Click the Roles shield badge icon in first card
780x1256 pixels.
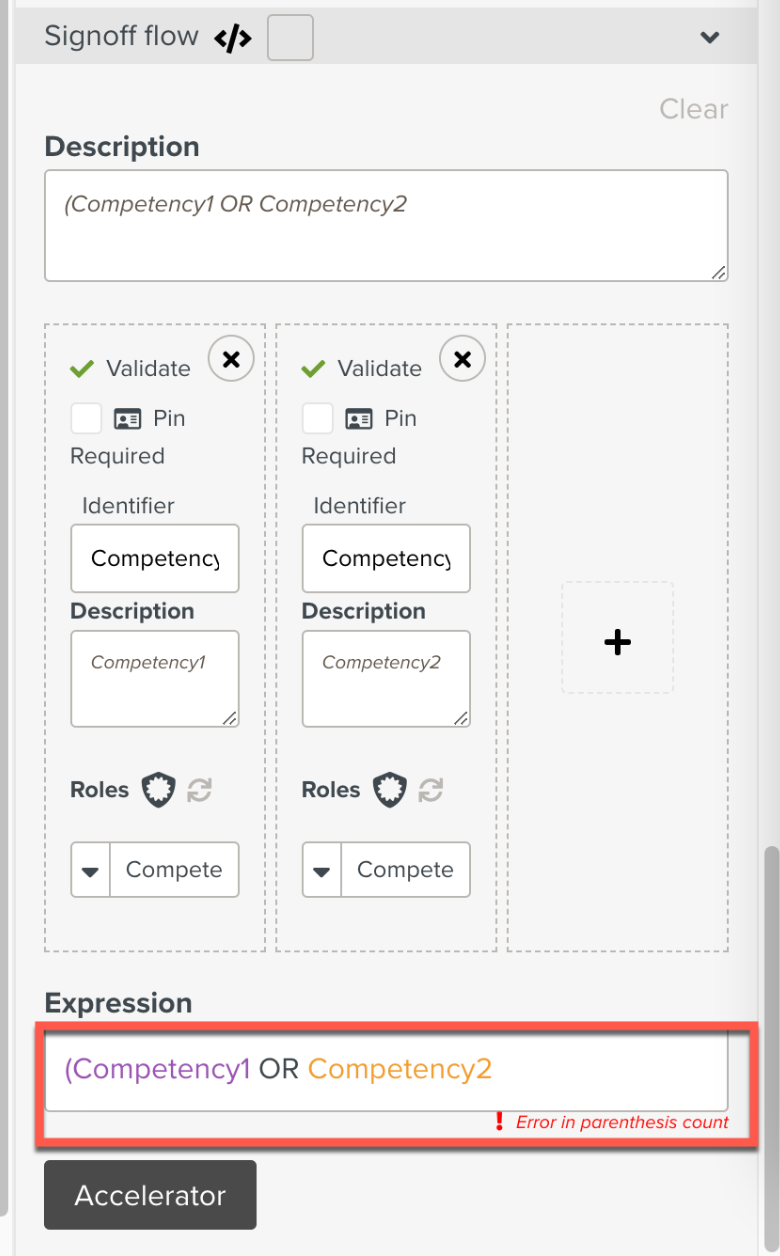(158, 790)
